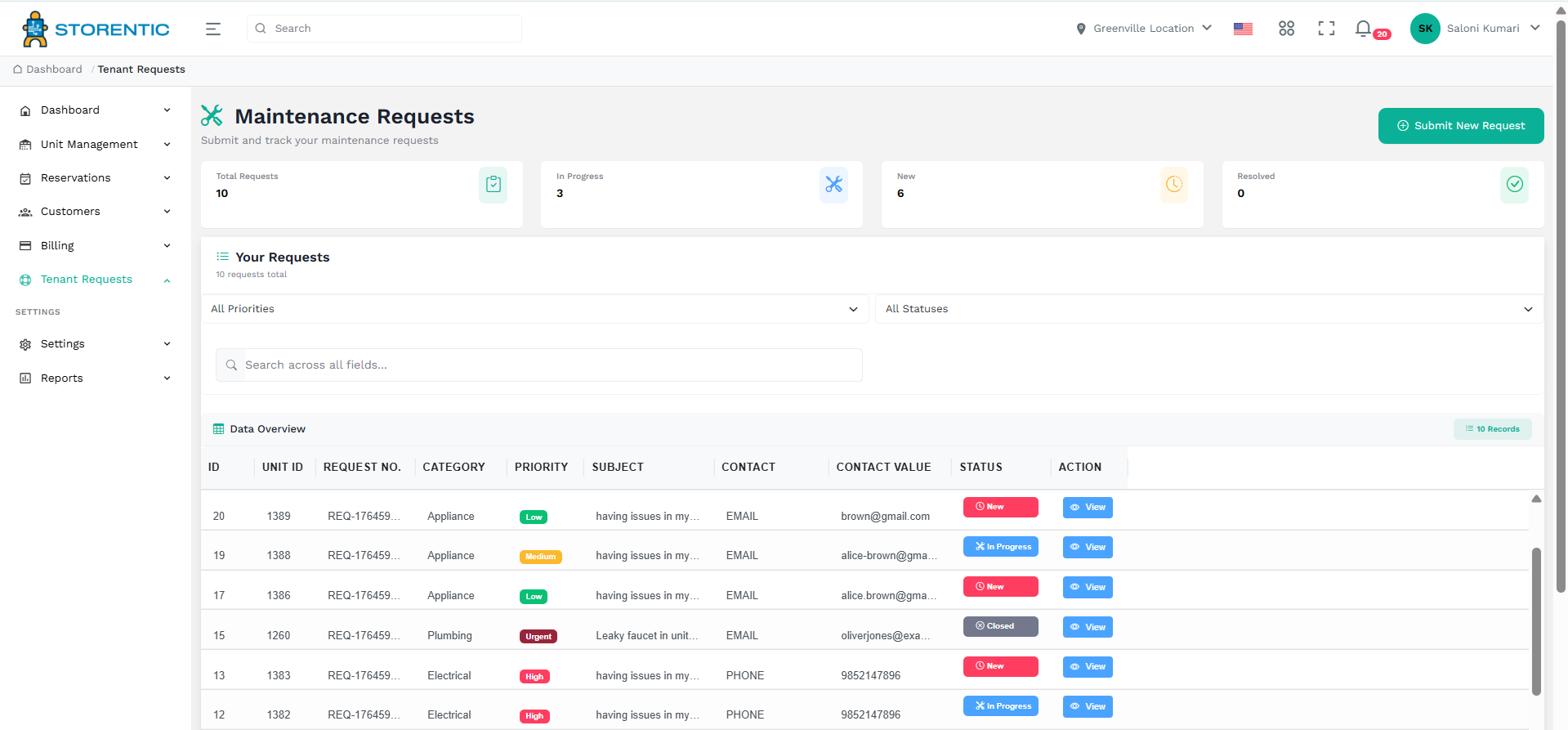The height and width of the screenshot is (730, 1568).
Task: Click 10 Records badge
Action: 1493,429
